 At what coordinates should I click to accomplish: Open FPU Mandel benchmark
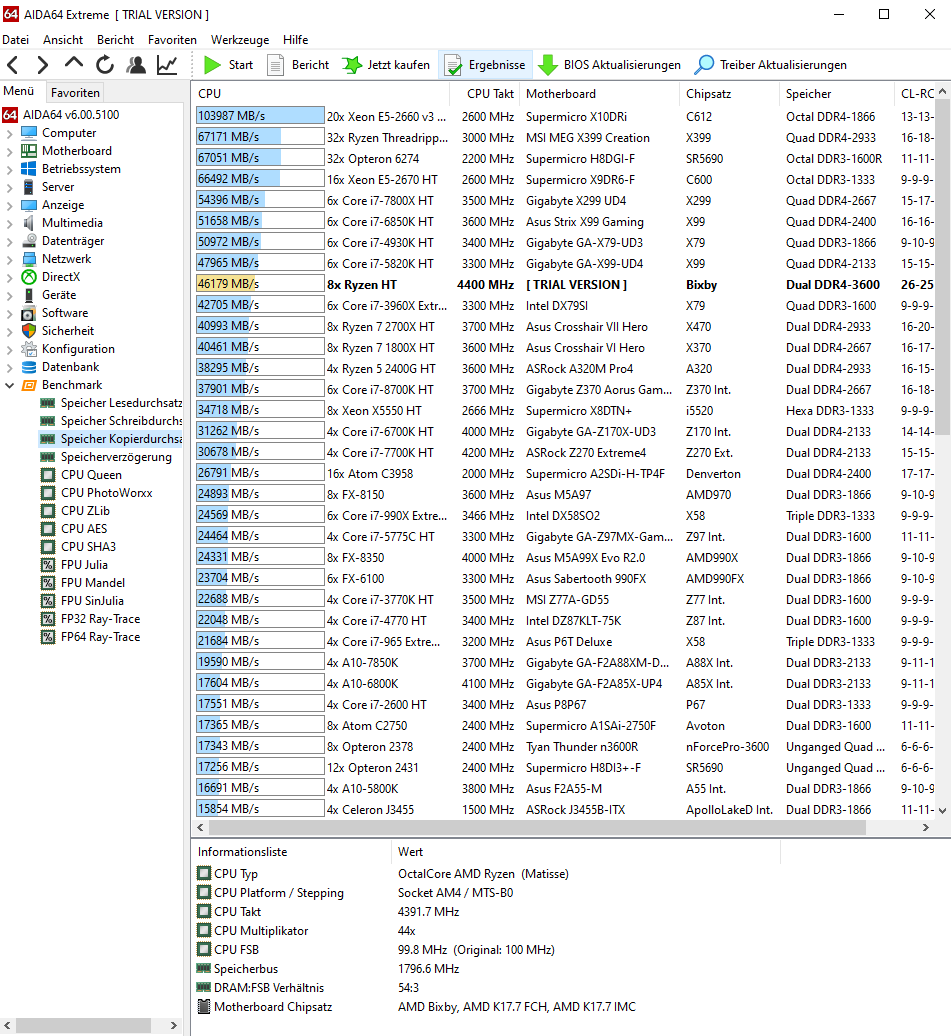(93, 583)
